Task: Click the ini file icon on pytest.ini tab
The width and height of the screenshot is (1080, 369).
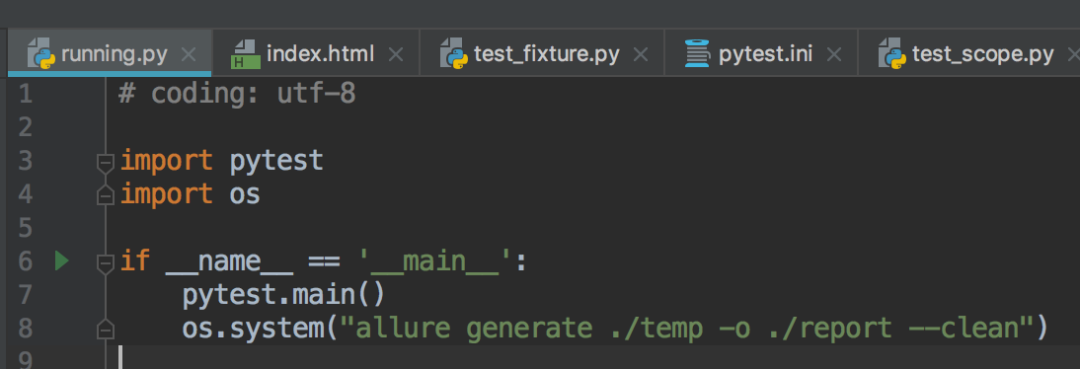Action: tap(697, 54)
